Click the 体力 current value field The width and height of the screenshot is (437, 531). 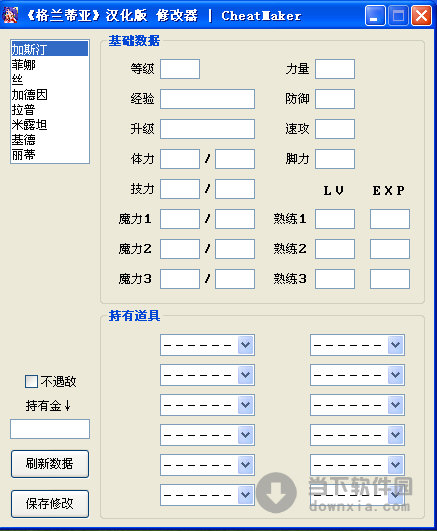(x=180, y=159)
